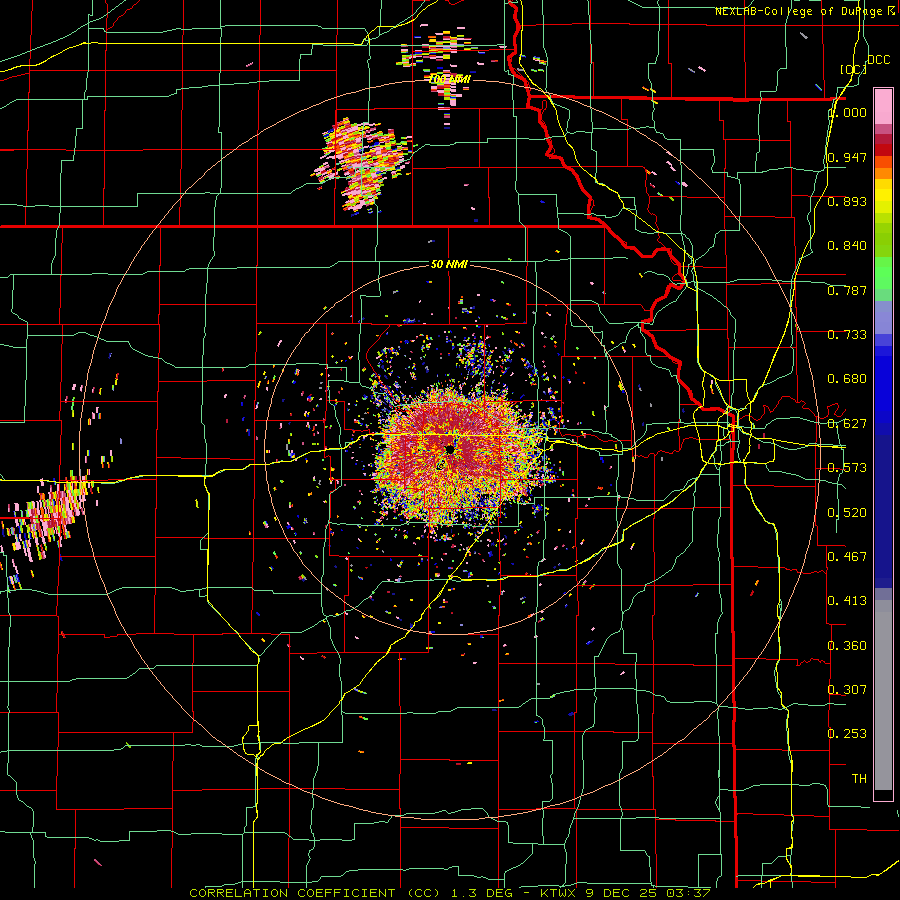Click the 0.307 legend value
The height and width of the screenshot is (900, 900).
(x=847, y=690)
